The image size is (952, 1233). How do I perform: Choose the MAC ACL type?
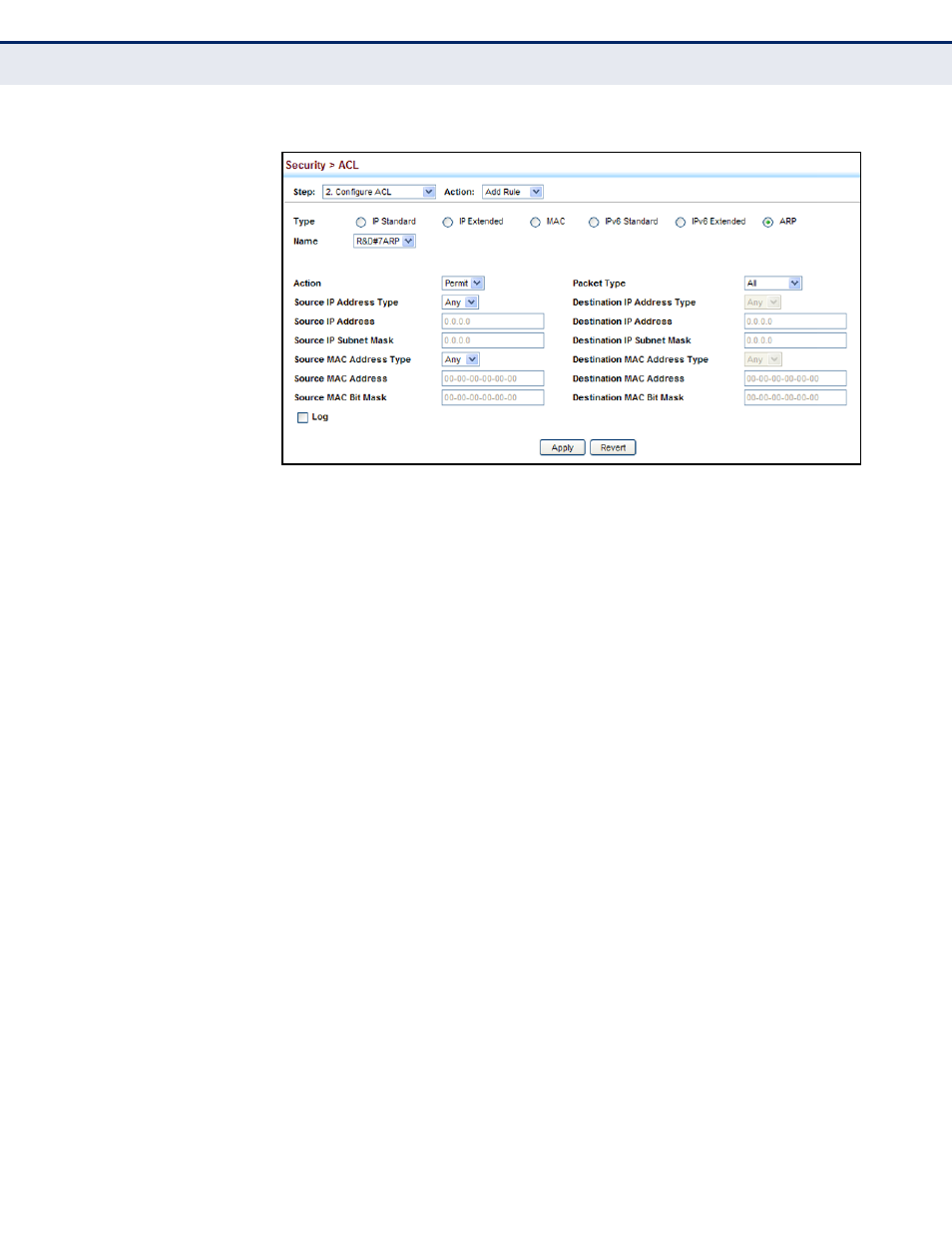click(x=535, y=222)
